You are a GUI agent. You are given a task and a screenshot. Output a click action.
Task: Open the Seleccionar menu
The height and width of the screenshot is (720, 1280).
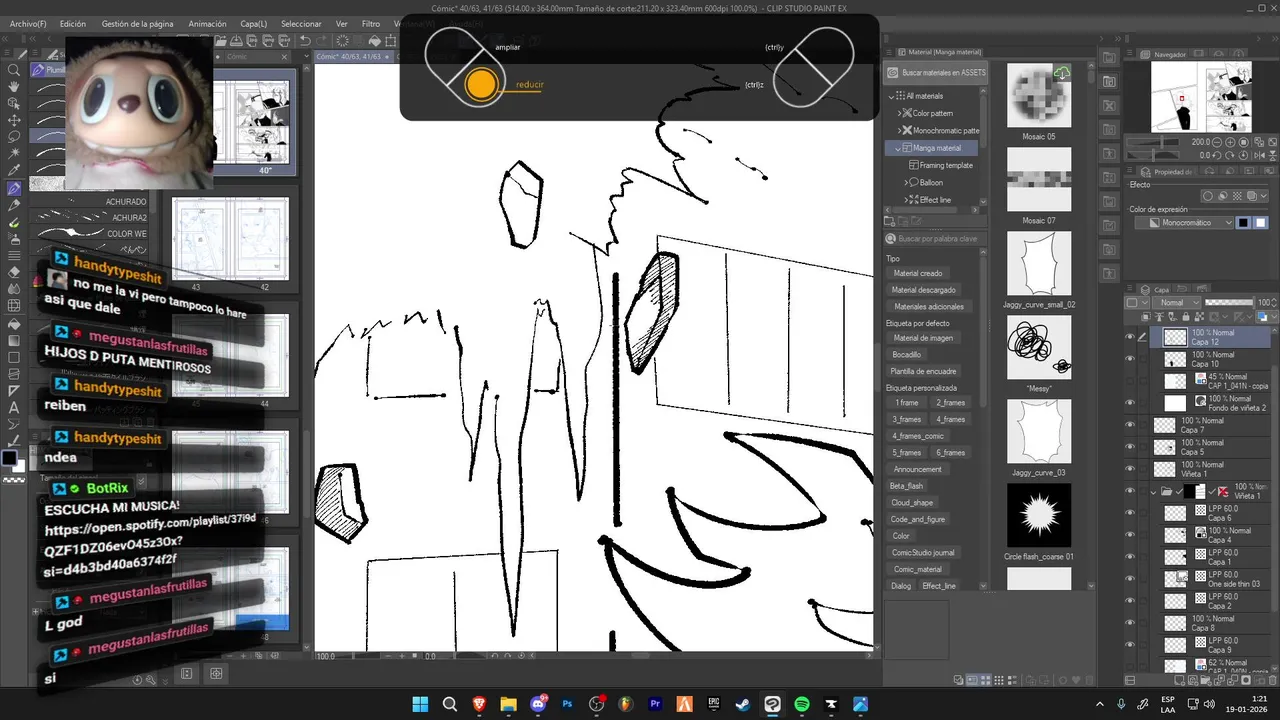[x=301, y=23]
